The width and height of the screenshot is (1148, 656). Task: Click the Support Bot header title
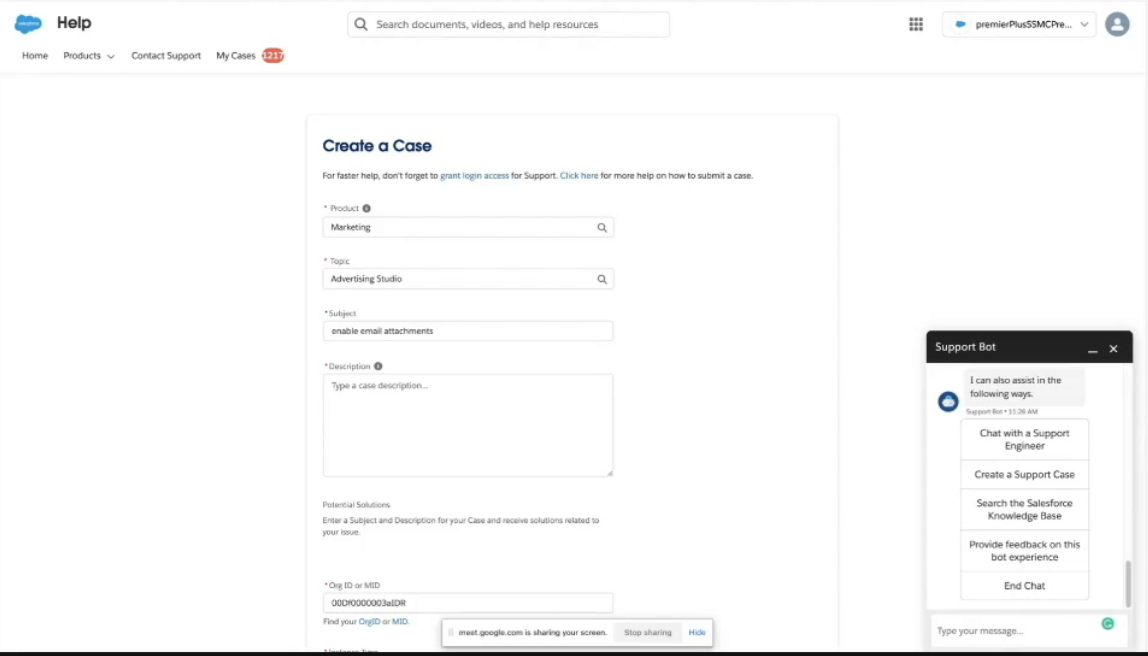(x=965, y=347)
